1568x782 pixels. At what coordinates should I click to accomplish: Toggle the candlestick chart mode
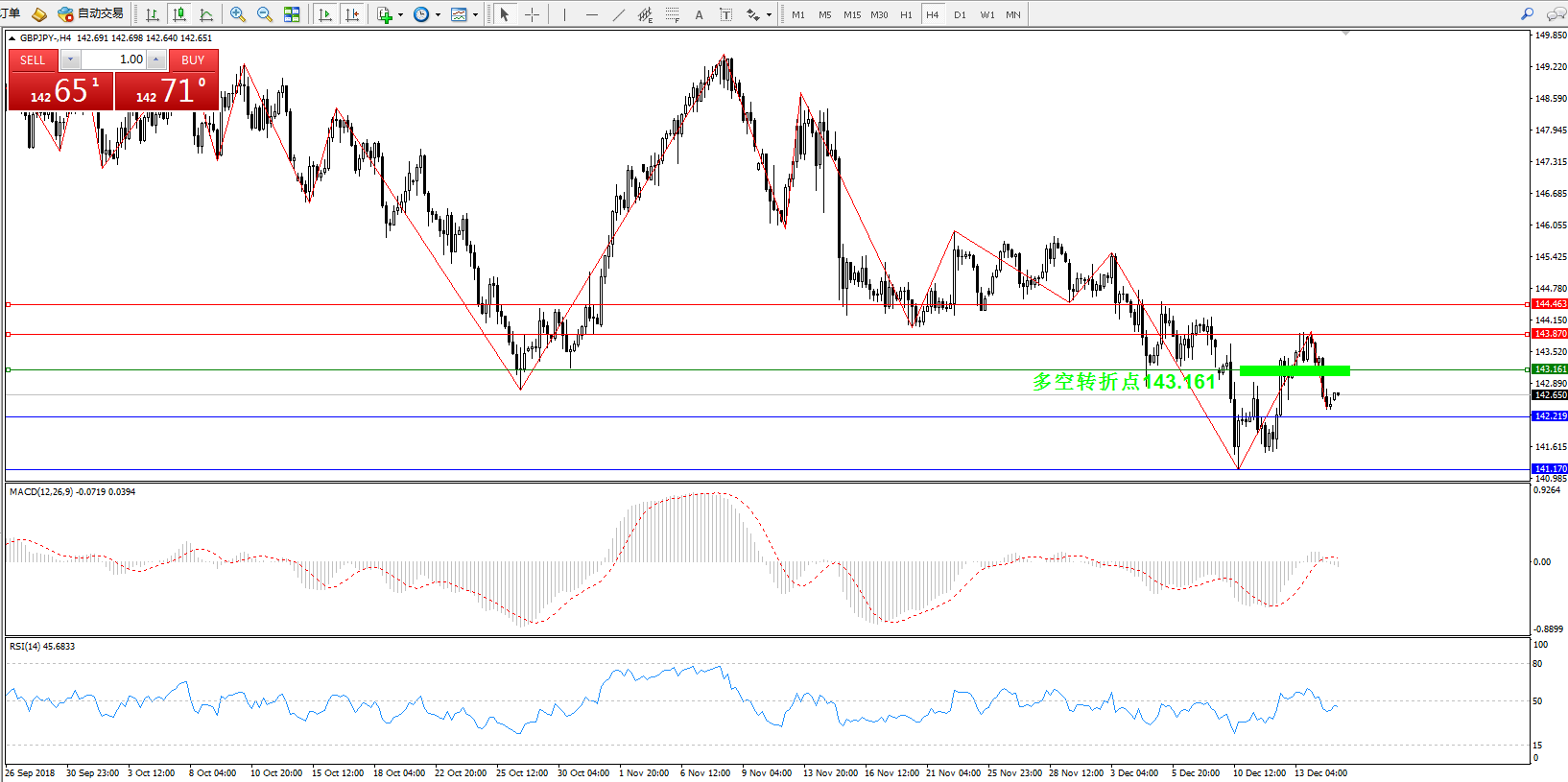[178, 14]
